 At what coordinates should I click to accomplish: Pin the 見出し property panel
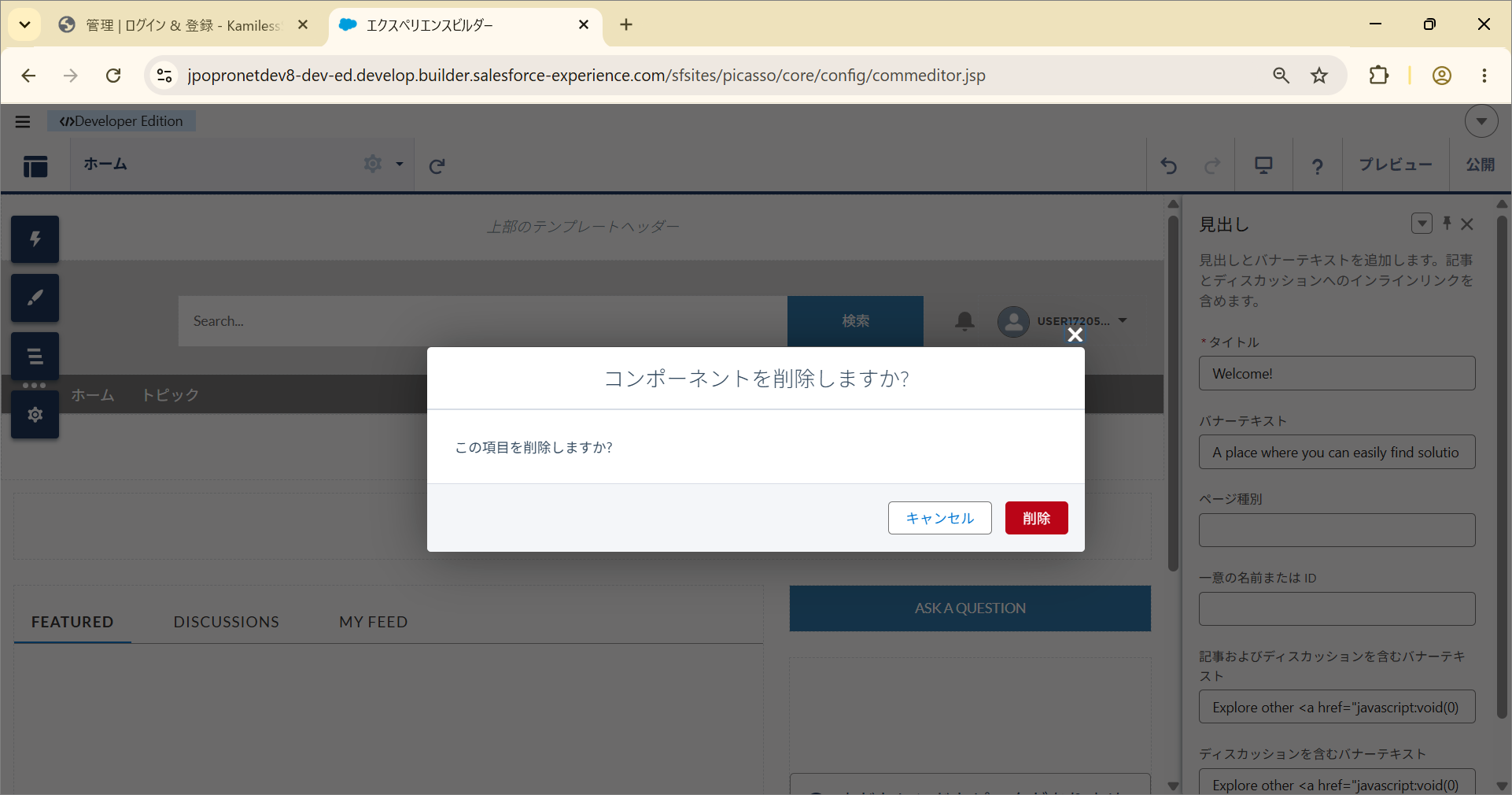point(1447,224)
